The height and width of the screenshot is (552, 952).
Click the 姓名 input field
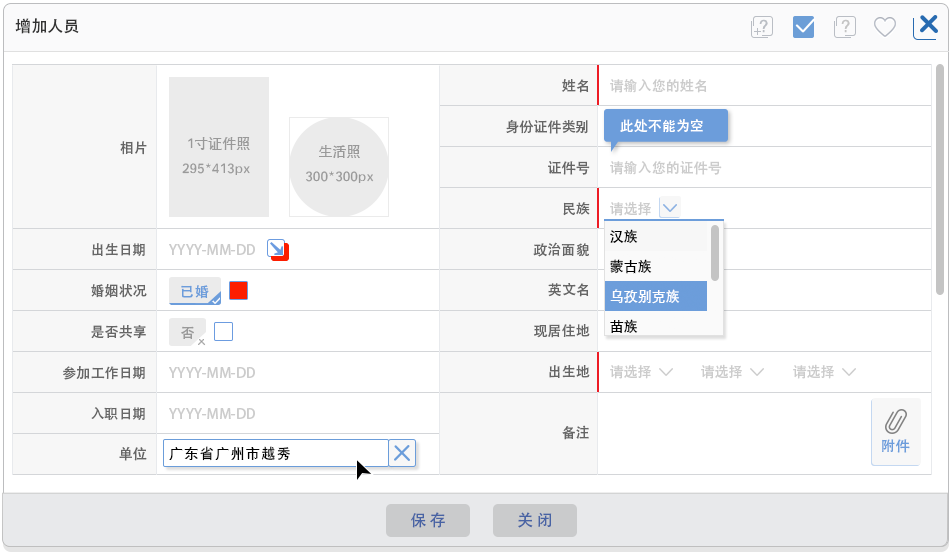click(765, 86)
